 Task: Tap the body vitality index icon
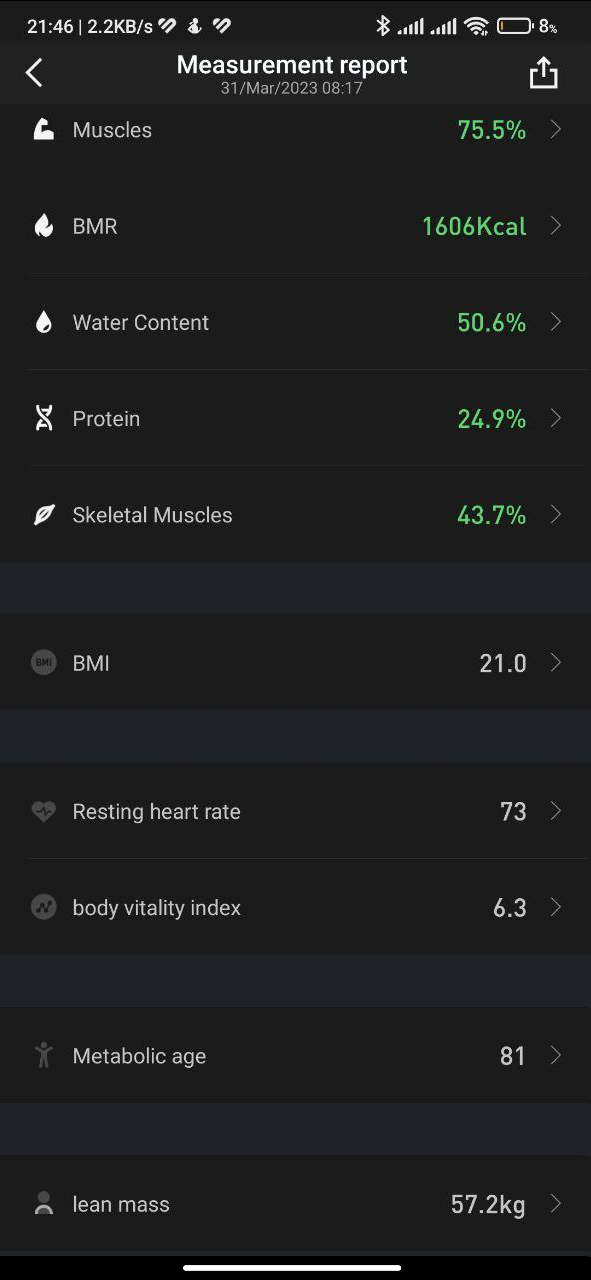click(43, 907)
